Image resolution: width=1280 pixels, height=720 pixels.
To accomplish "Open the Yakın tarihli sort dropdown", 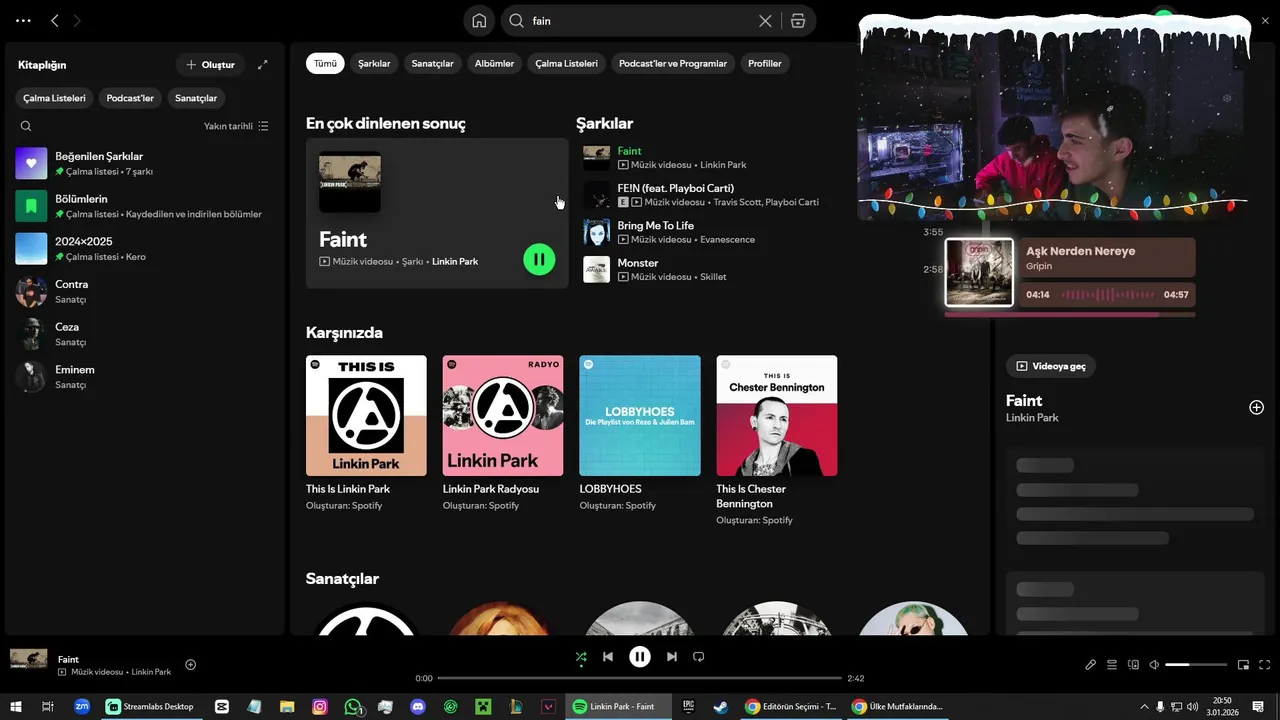I will click(236, 126).
